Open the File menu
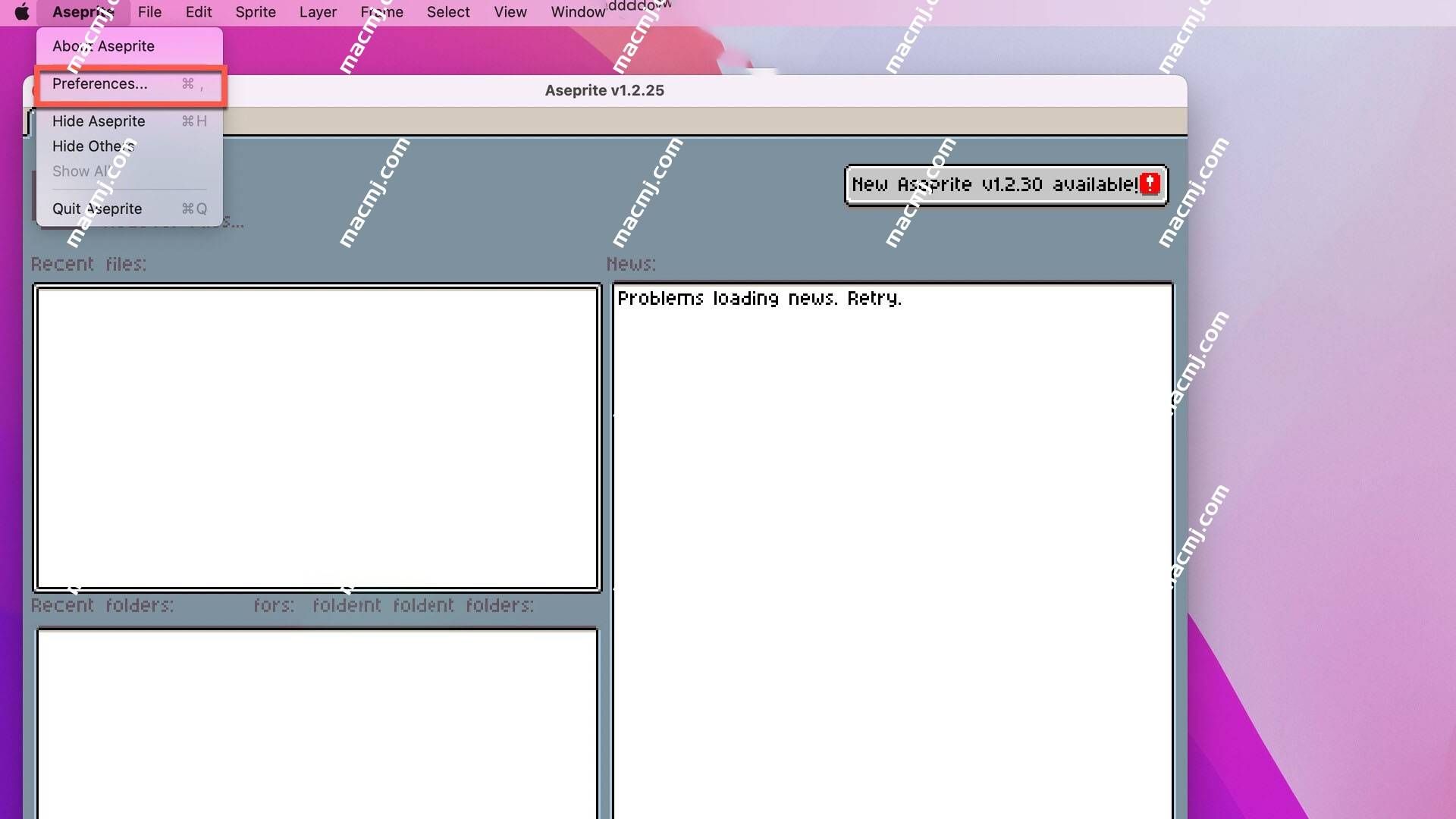The width and height of the screenshot is (1456, 819). pos(149,12)
